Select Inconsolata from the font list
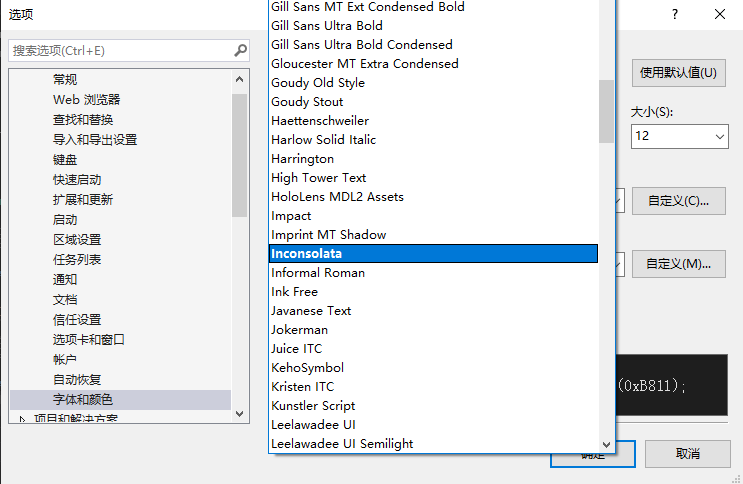Viewport: 743px width, 484px height. tap(433, 254)
